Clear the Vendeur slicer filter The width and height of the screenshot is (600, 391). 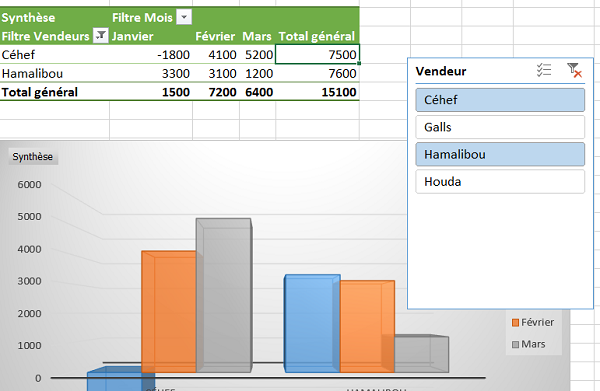tap(574, 70)
